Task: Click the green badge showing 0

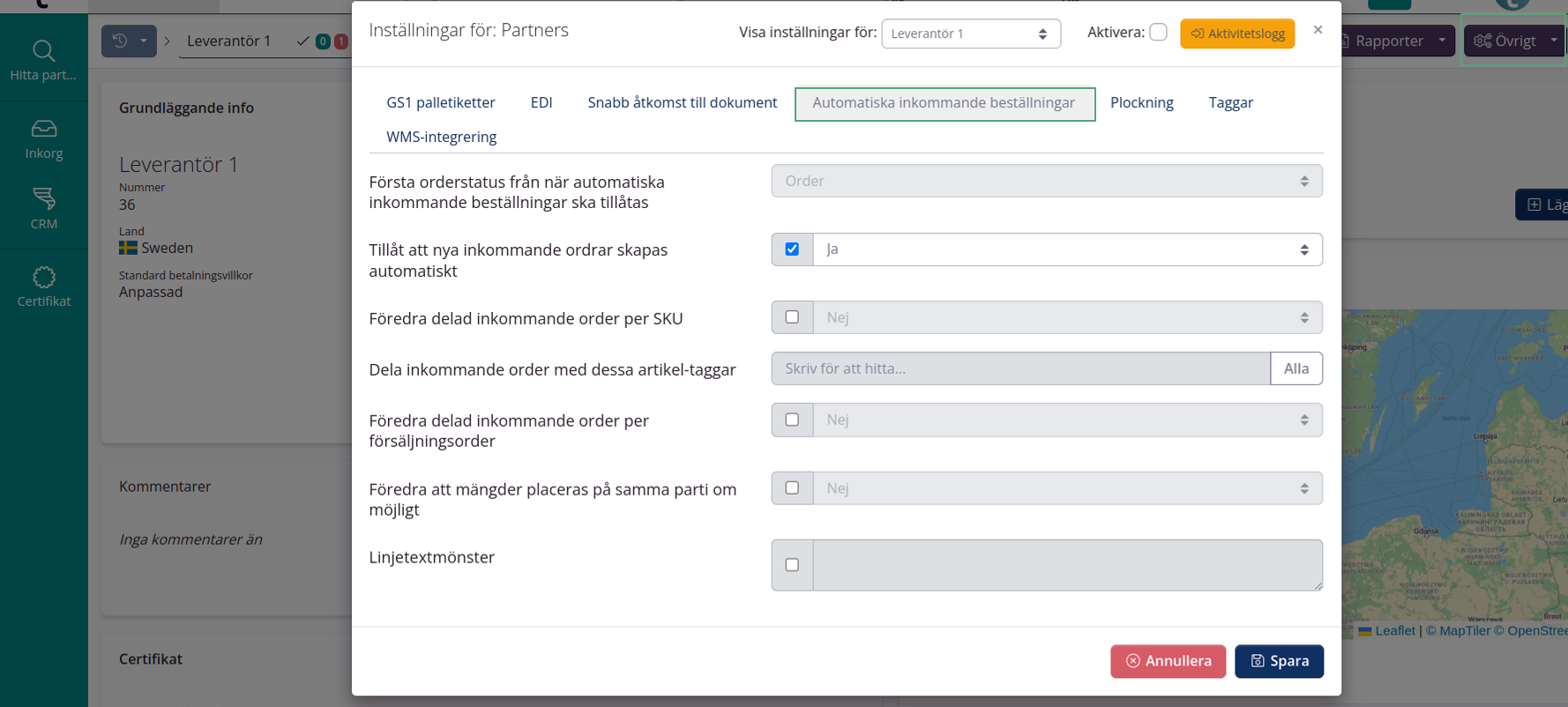Action: click(x=323, y=41)
